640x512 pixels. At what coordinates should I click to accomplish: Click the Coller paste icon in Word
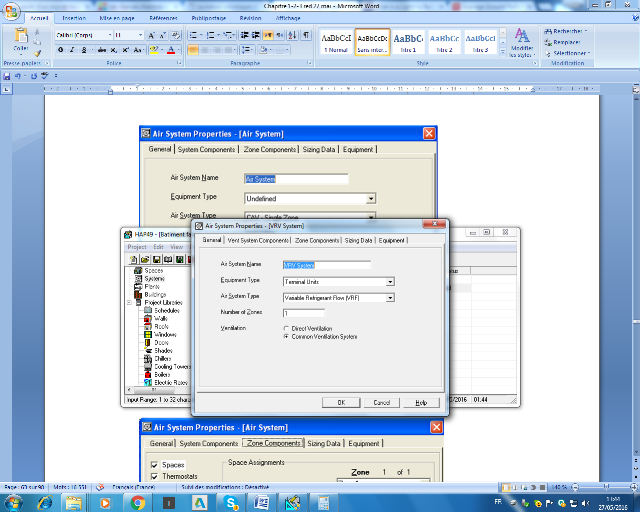[x=20, y=43]
